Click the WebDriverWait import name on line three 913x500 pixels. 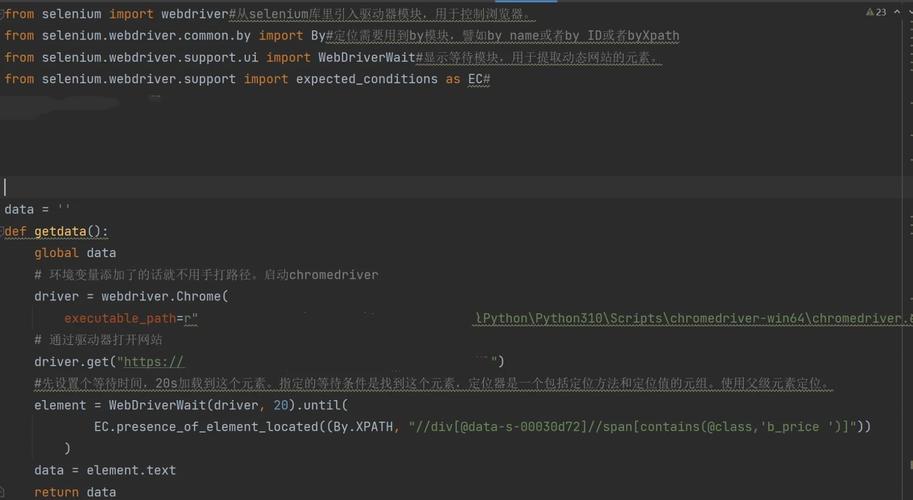point(366,57)
